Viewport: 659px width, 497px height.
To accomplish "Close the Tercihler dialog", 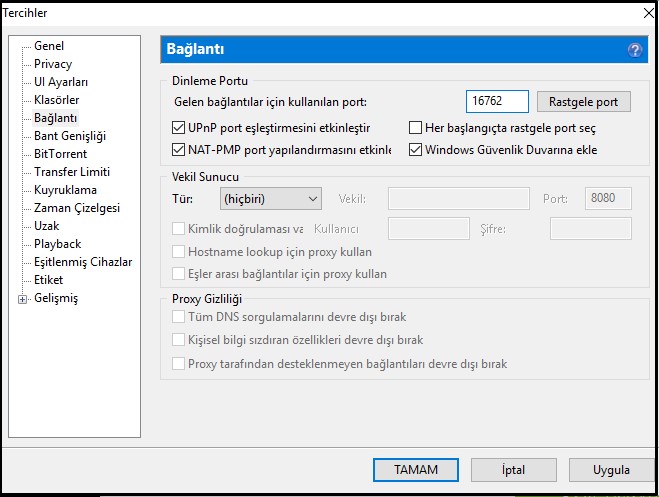I will [648, 13].
